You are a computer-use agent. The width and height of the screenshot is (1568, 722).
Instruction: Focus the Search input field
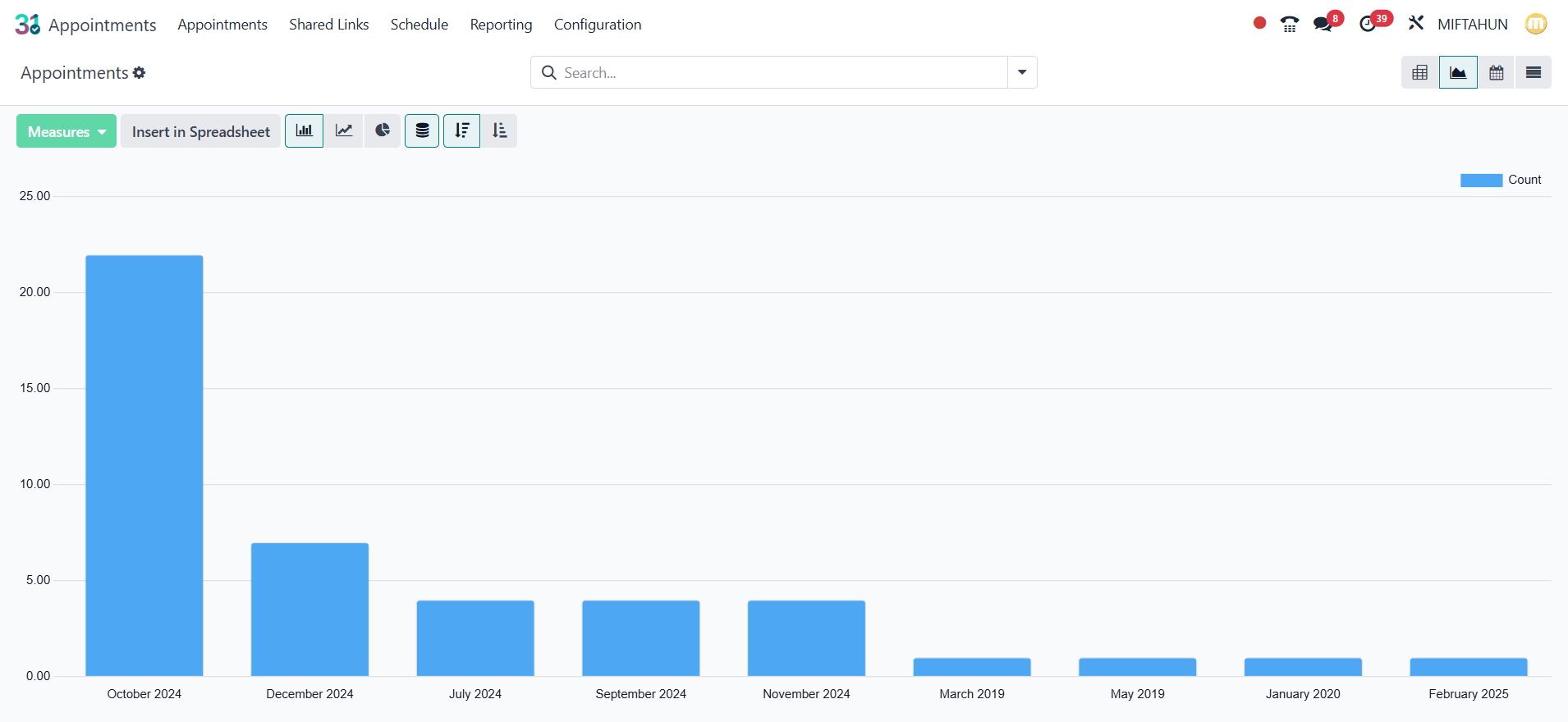click(x=783, y=72)
